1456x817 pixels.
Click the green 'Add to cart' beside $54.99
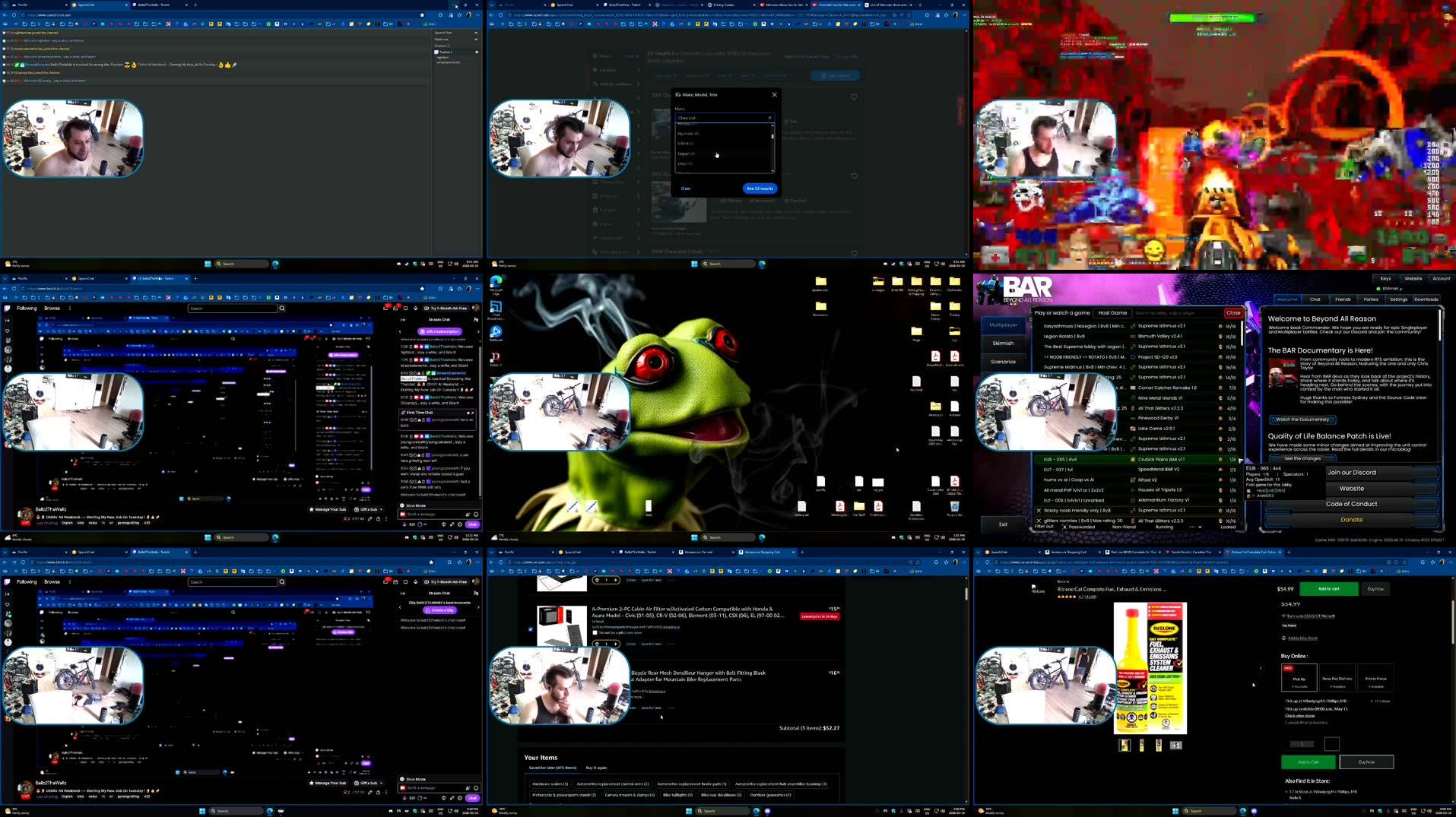tap(1328, 589)
